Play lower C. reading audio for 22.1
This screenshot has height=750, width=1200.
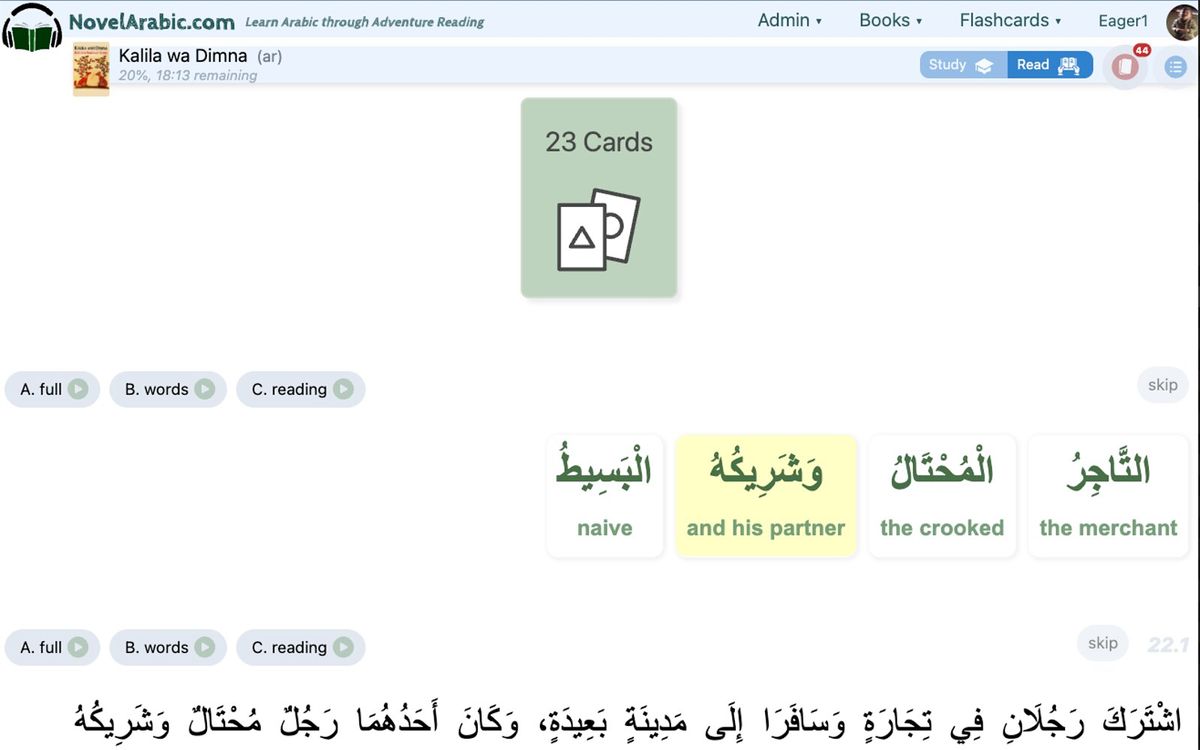click(301, 647)
